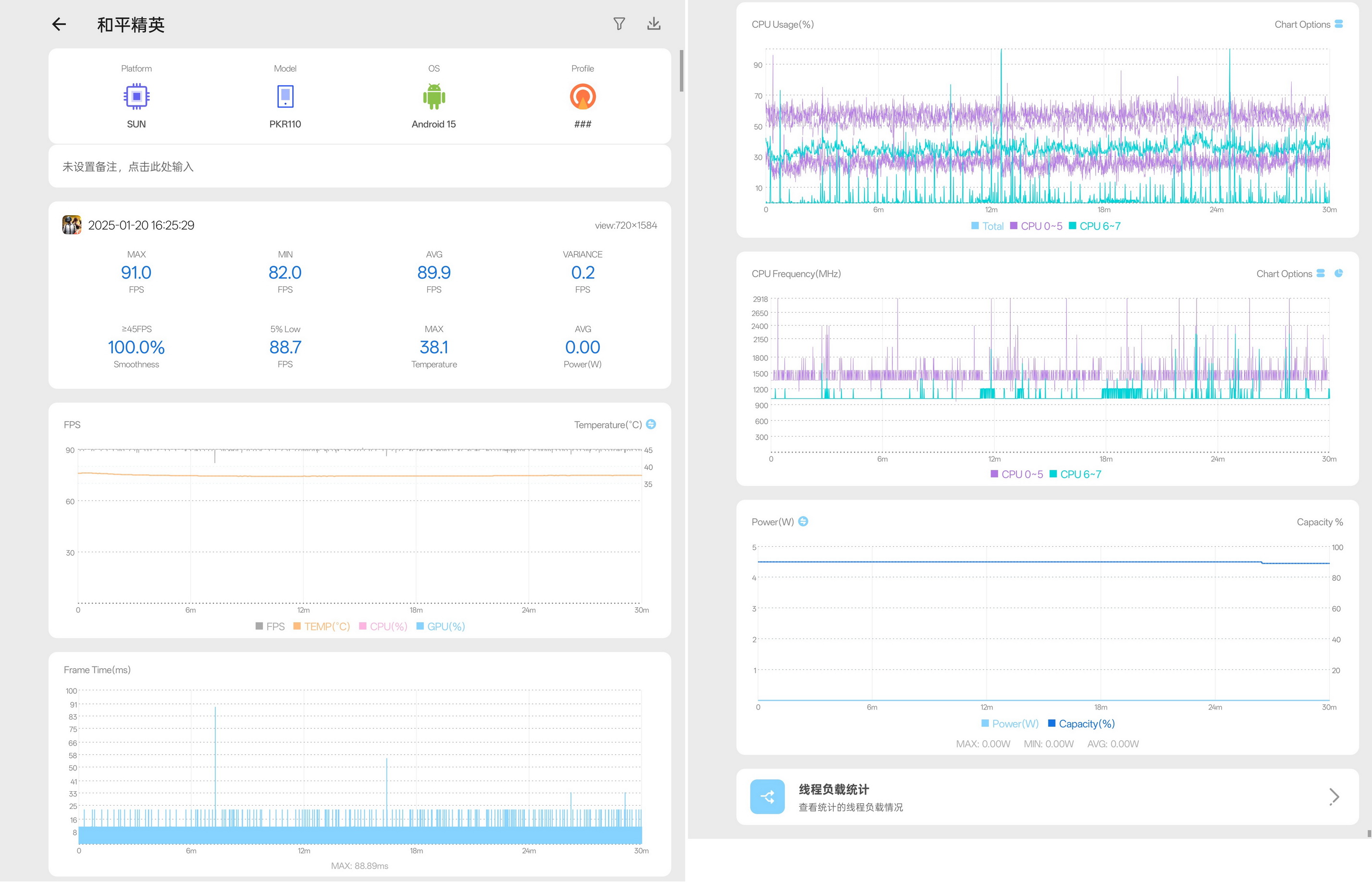The image size is (1372, 883).
Task: Click the VARIANCE 0.2 value
Action: pos(583,273)
